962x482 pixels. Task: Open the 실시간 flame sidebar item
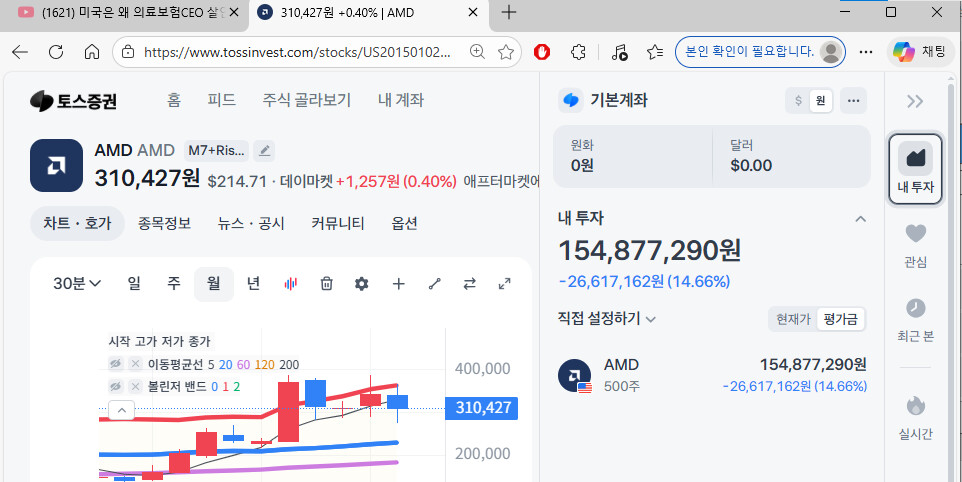pyautogui.click(x=915, y=418)
